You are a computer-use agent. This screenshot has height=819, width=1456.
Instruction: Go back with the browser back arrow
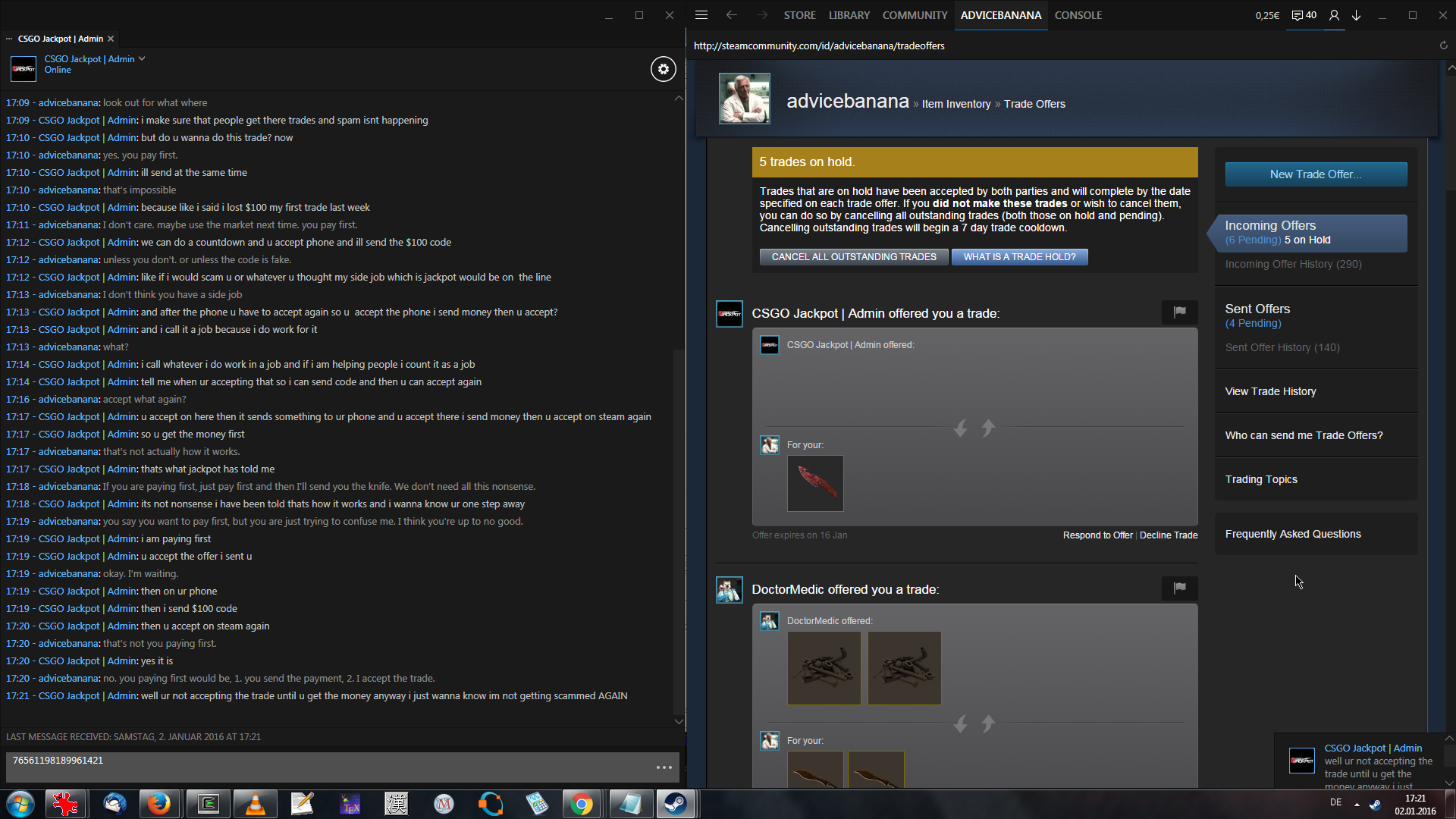tap(731, 15)
